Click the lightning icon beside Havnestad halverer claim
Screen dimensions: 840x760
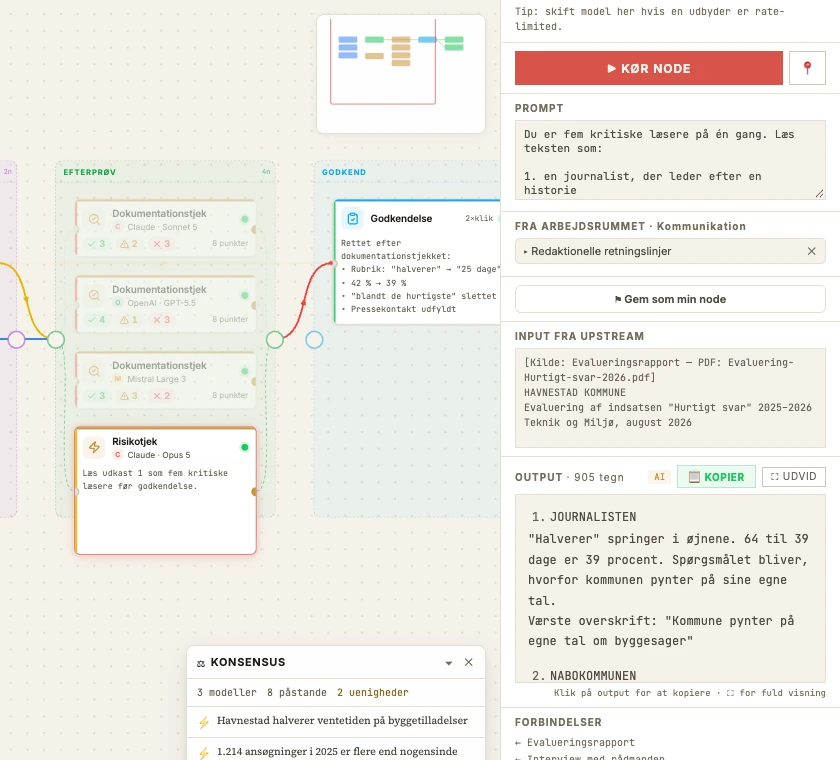point(204,722)
